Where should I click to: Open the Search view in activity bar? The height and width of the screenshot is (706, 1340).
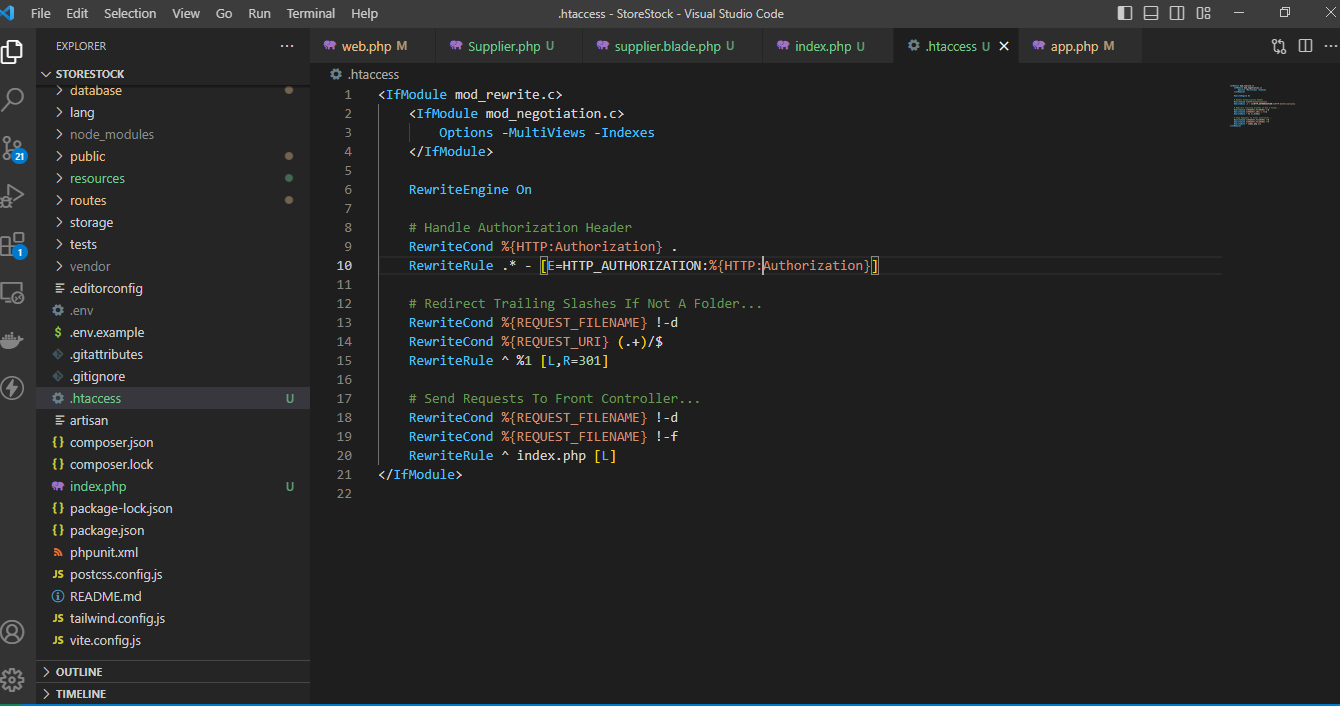tap(14, 99)
